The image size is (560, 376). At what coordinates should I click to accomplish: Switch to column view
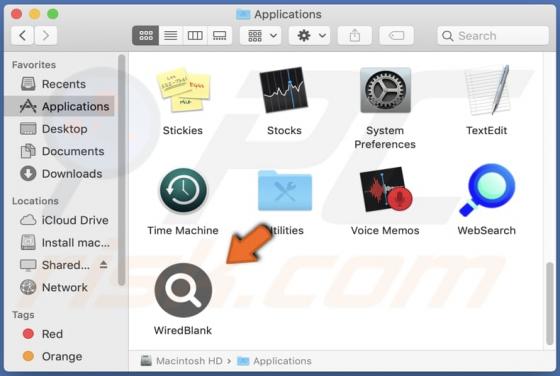click(x=195, y=35)
